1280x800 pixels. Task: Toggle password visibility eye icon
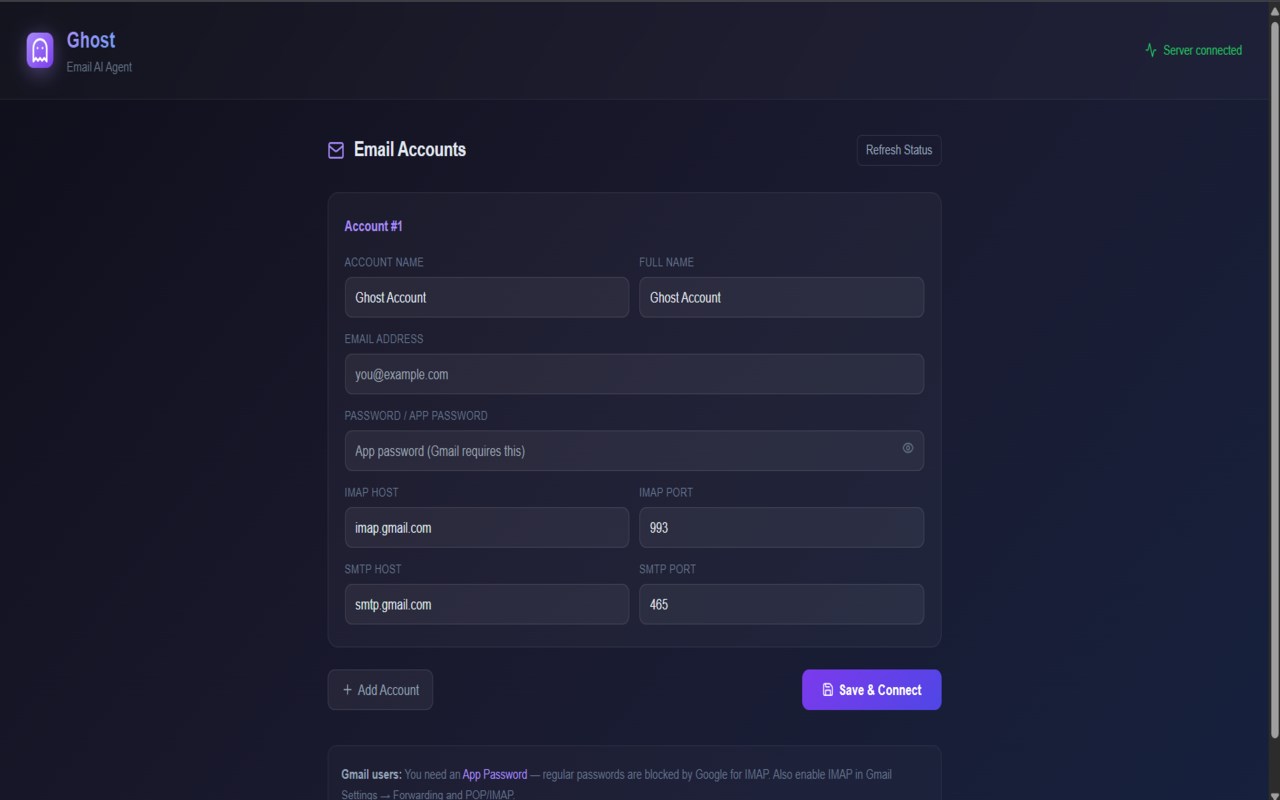coord(908,448)
